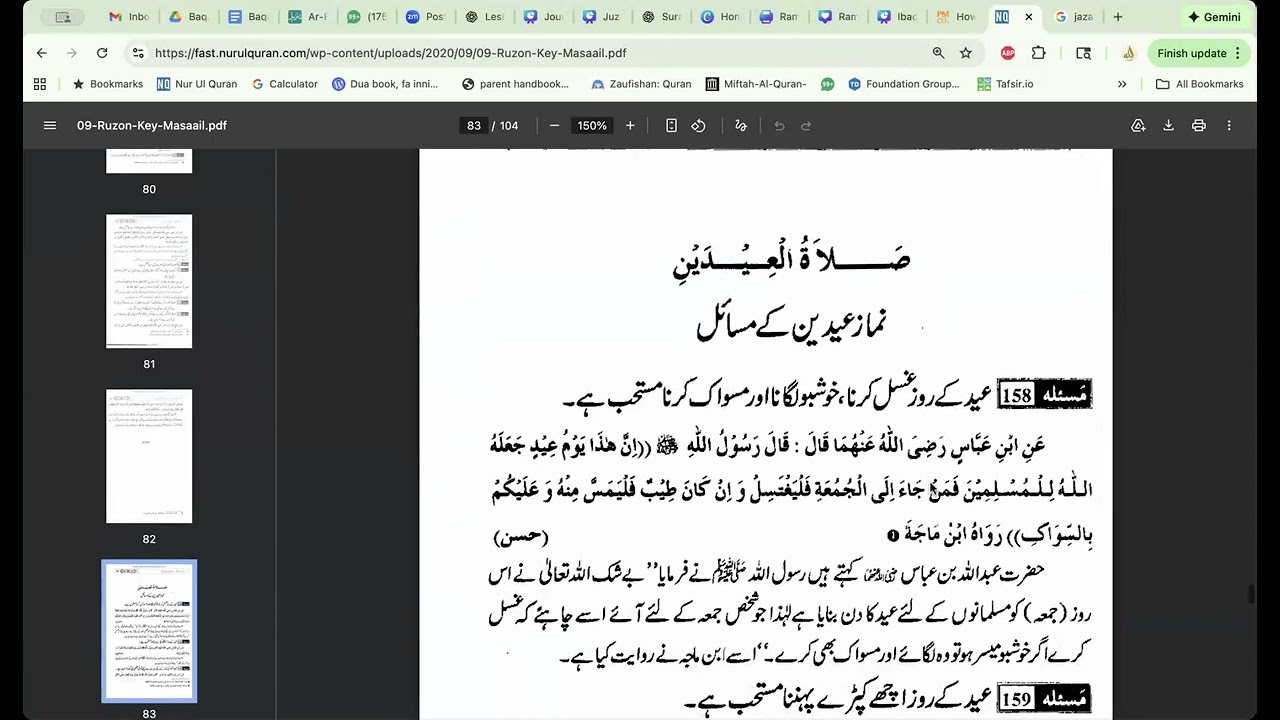Viewport: 1280px width, 720px height.
Task: Select page 83 thumbnail
Action: click(149, 631)
